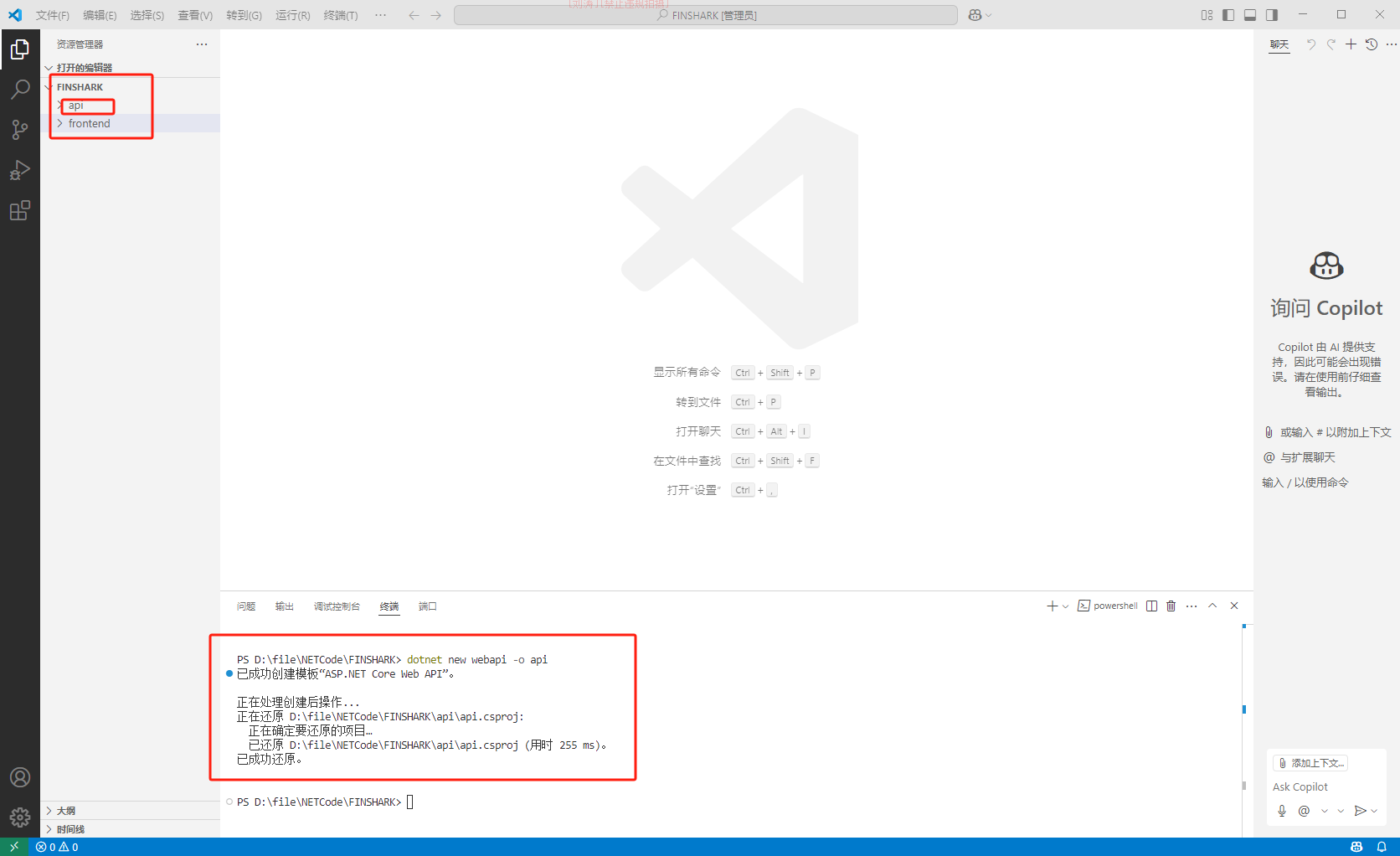The width and height of the screenshot is (1400, 856).
Task: Start voice chat with the microphone icon
Action: (1282, 811)
